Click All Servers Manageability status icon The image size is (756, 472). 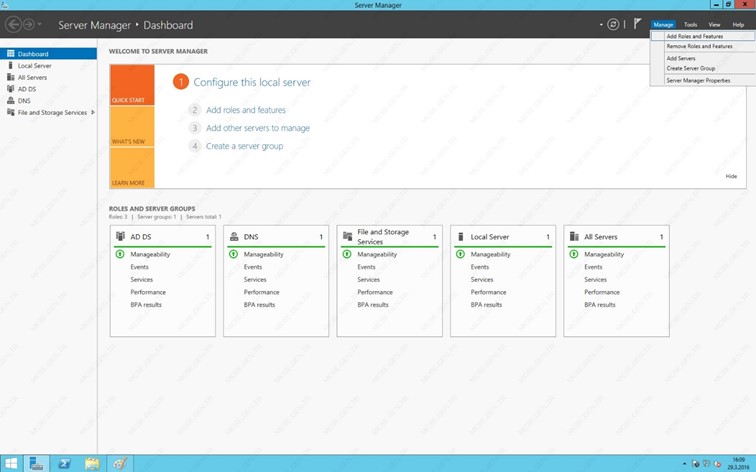tap(574, 254)
